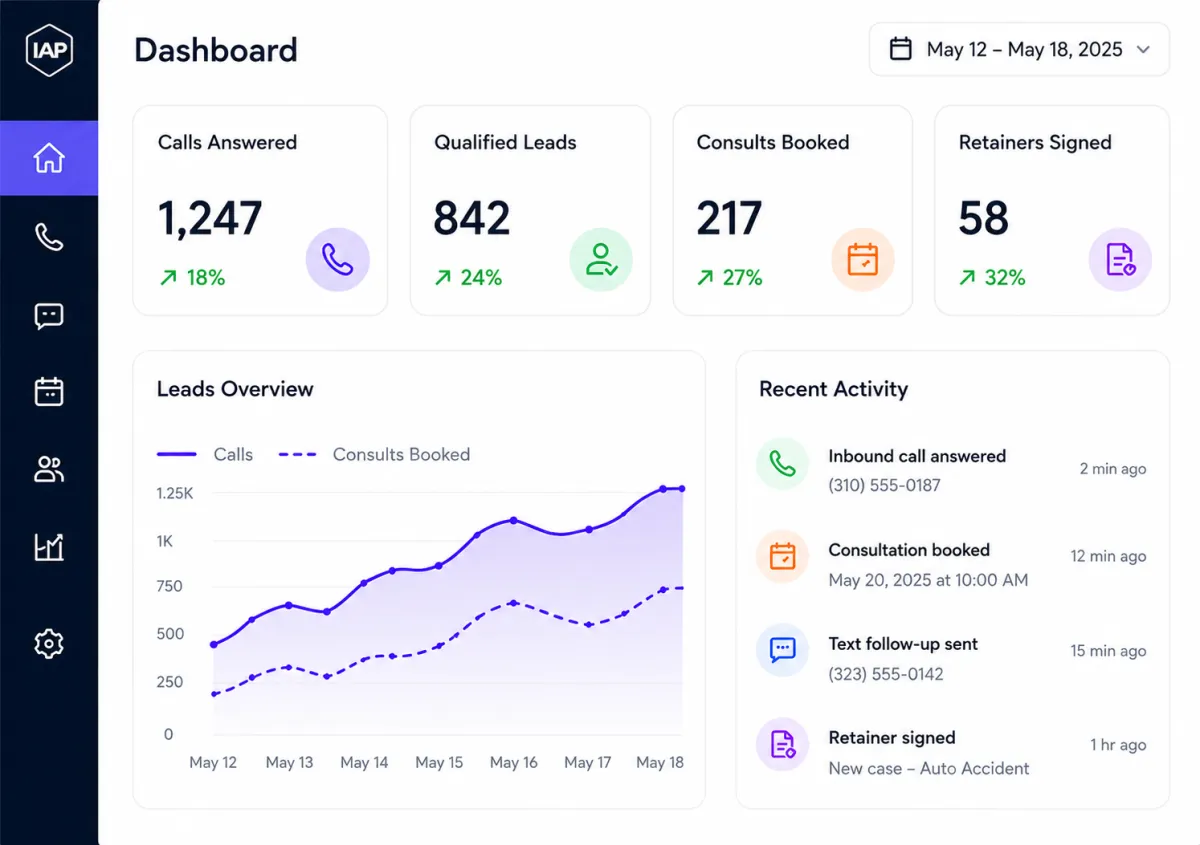Click May 20, 2025 at 10:00 AM text

point(928,580)
